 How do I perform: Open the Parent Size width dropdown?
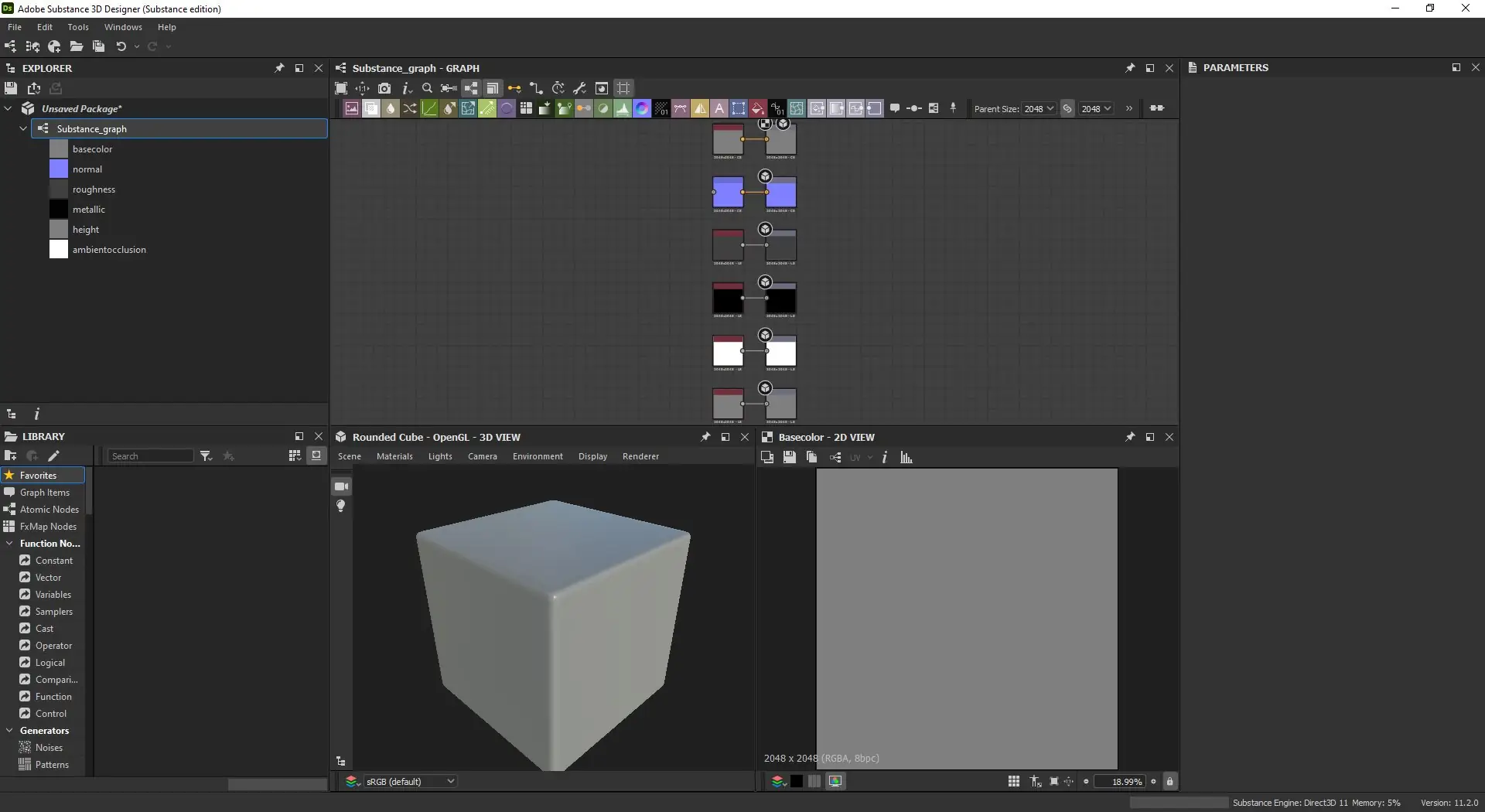tap(1039, 109)
